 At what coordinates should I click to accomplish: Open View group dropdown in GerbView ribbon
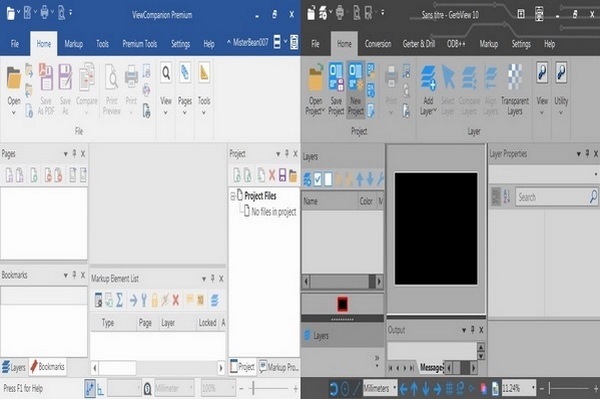542,89
